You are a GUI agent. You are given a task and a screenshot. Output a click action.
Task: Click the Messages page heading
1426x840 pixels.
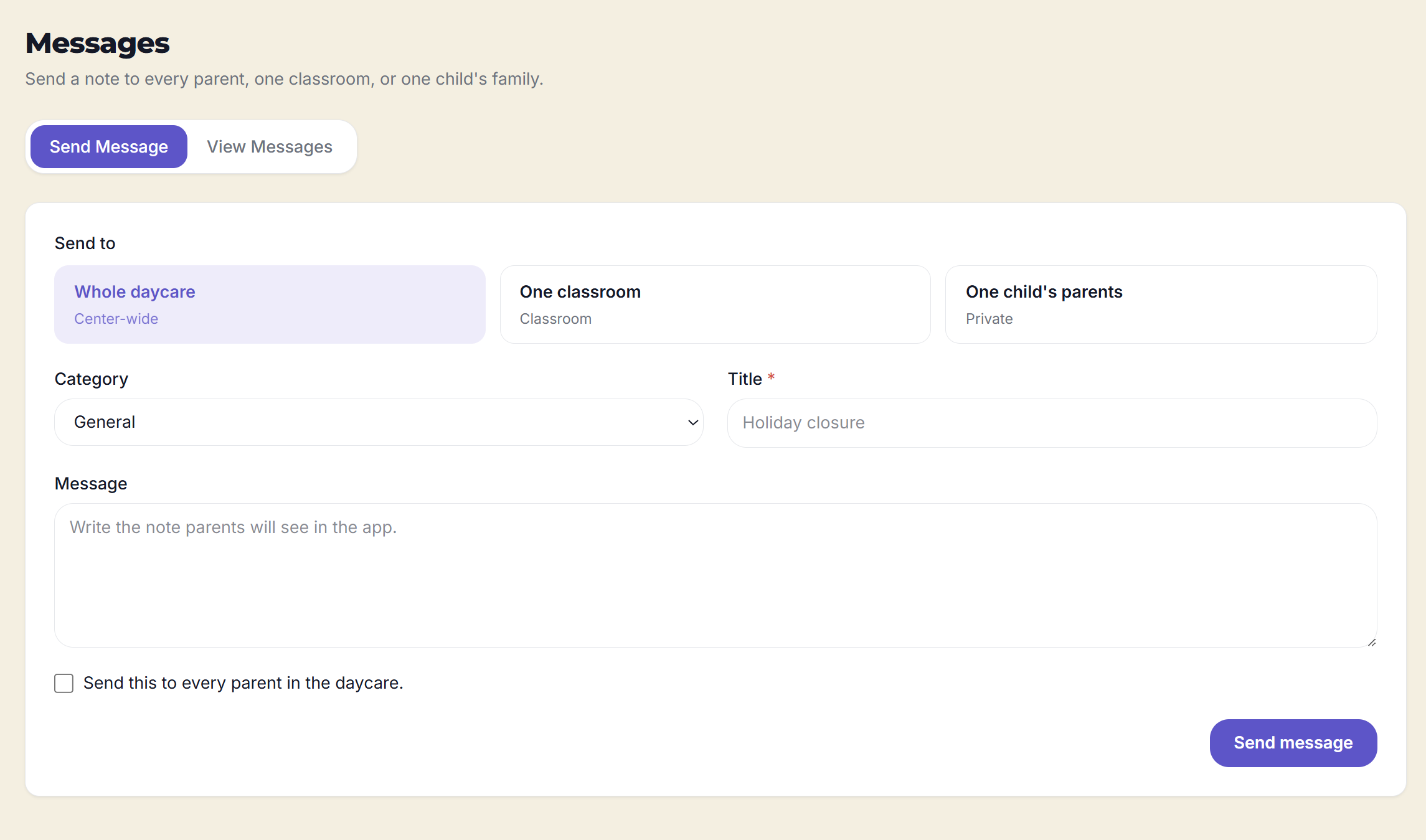point(98,44)
